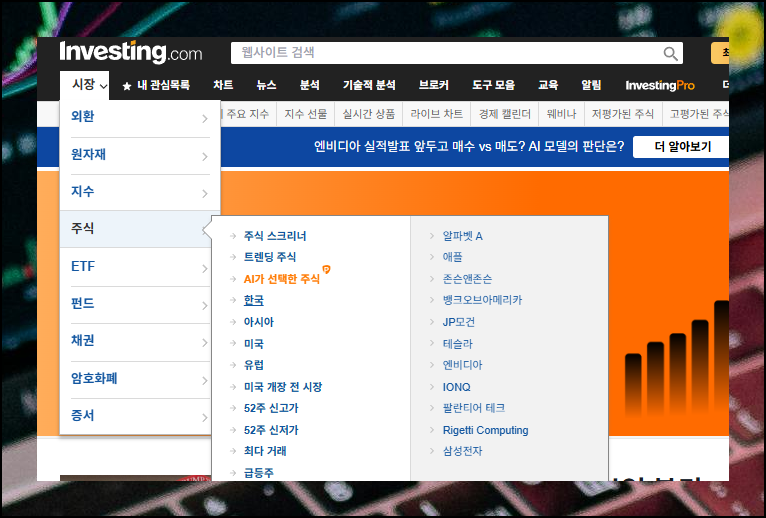Open the 뉴스 nav item
The height and width of the screenshot is (518, 766).
(x=266, y=85)
